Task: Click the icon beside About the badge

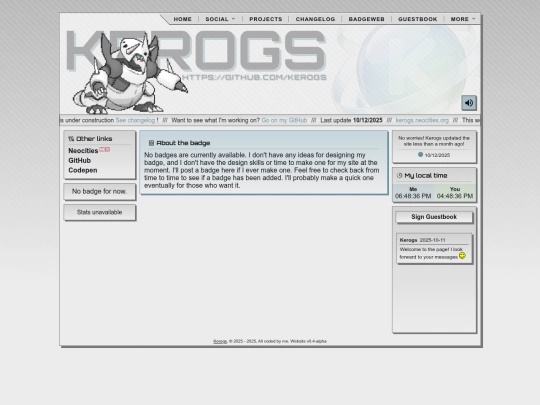Action: pyautogui.click(x=151, y=143)
